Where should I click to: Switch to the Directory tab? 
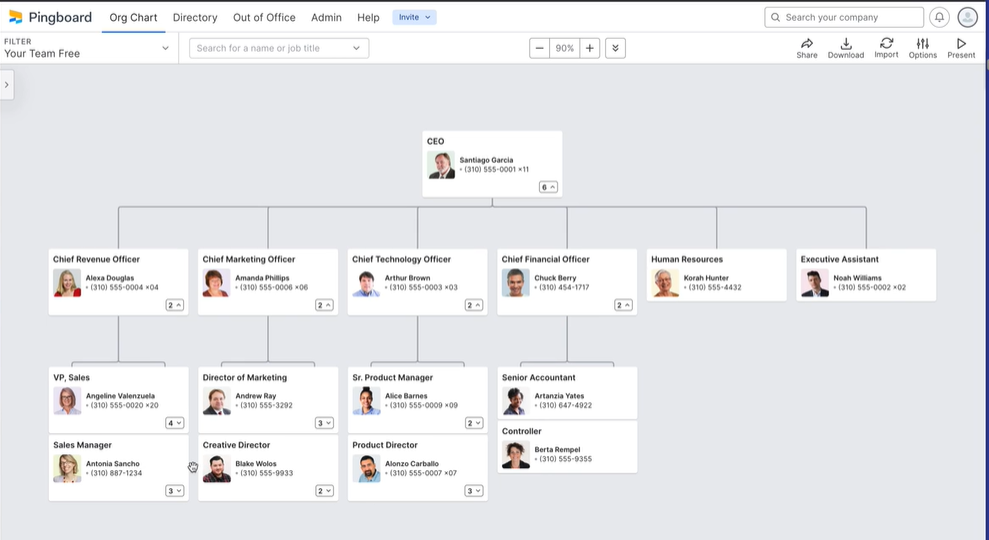pyautogui.click(x=194, y=17)
